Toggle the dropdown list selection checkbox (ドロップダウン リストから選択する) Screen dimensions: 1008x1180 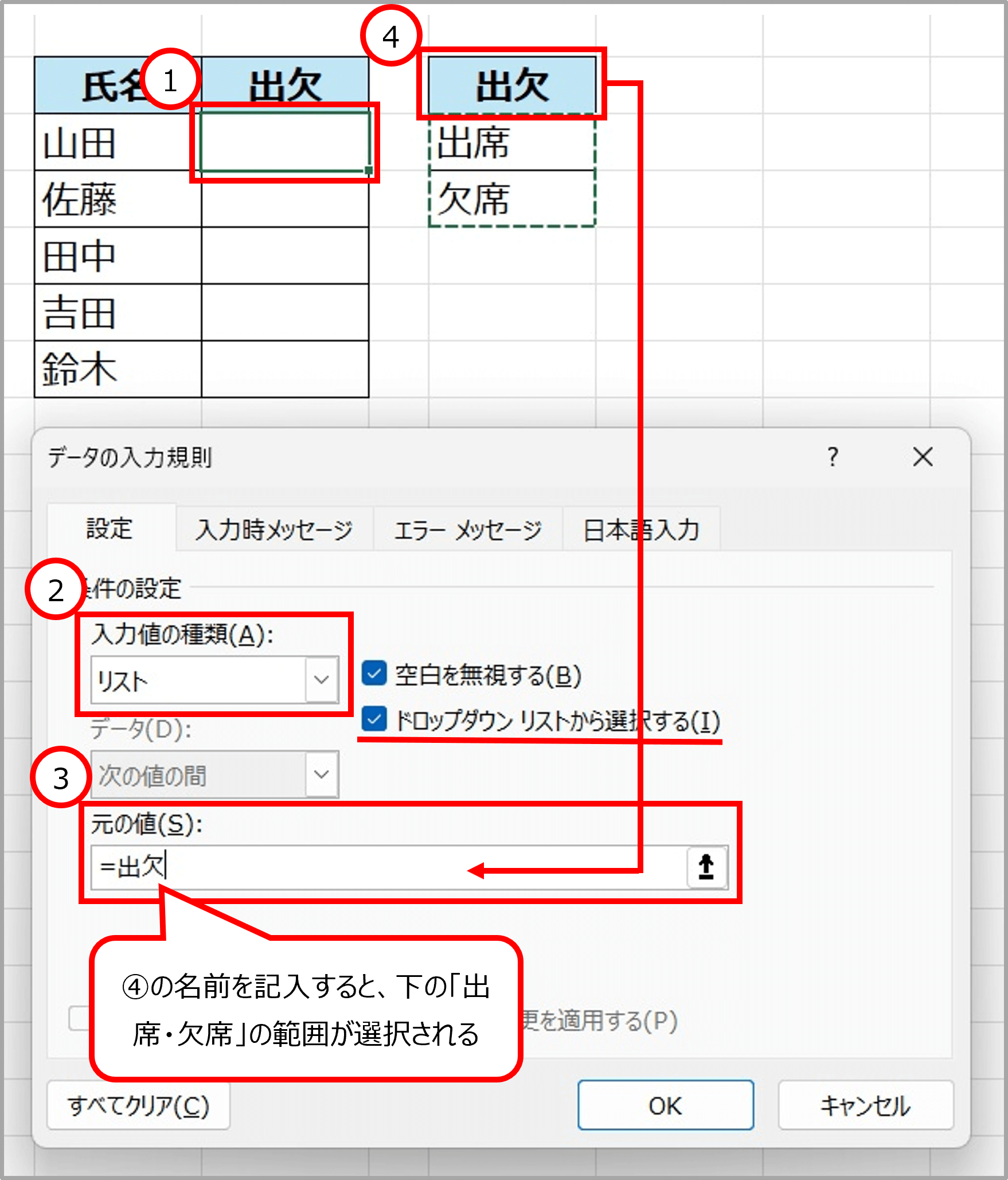pos(374,719)
